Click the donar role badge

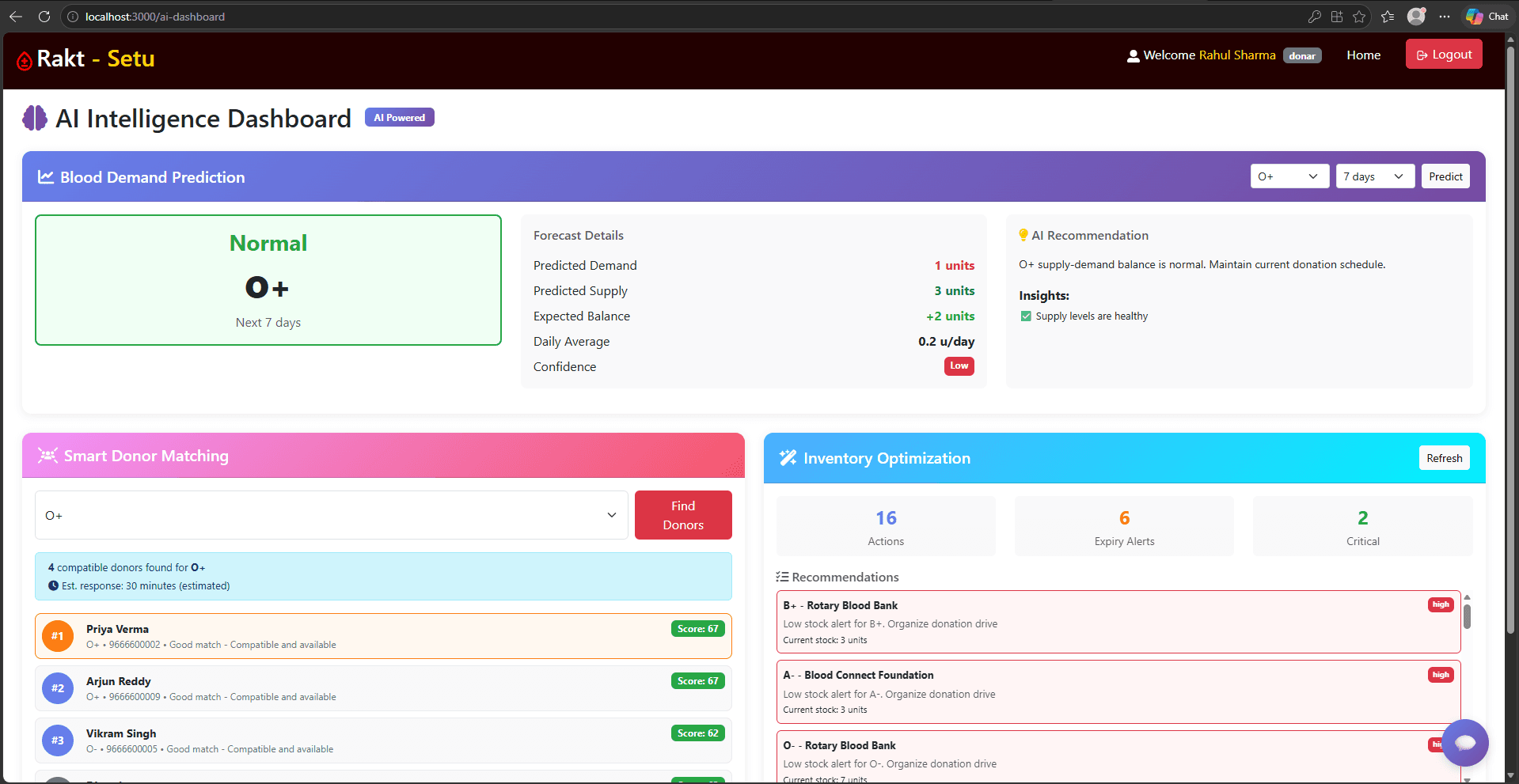pyautogui.click(x=1302, y=55)
